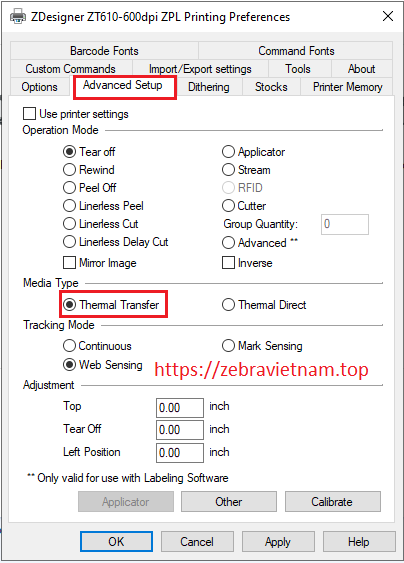Viewport: 404px width, 563px height.
Task: Choose Linerless Cut mode
Action: point(101,224)
